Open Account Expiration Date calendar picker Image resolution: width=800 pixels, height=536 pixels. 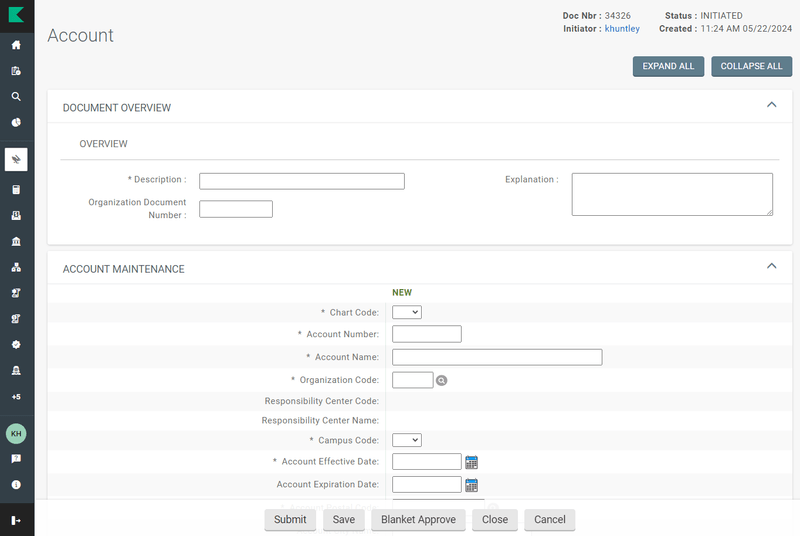point(471,485)
